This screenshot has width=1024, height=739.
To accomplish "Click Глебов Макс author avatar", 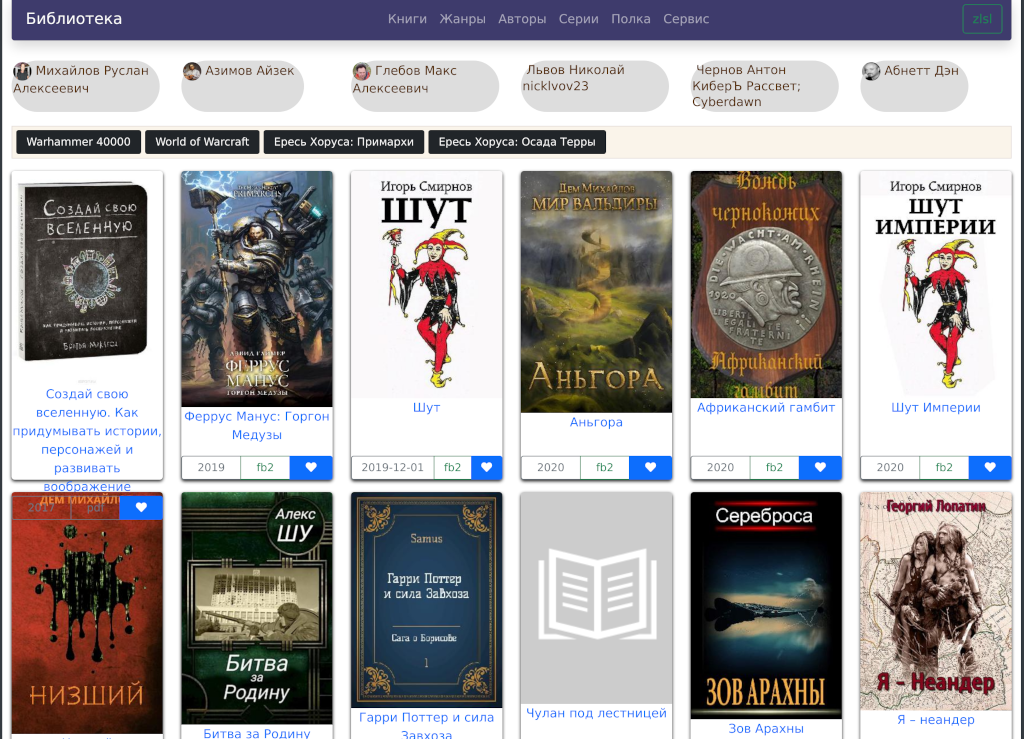I will [362, 71].
